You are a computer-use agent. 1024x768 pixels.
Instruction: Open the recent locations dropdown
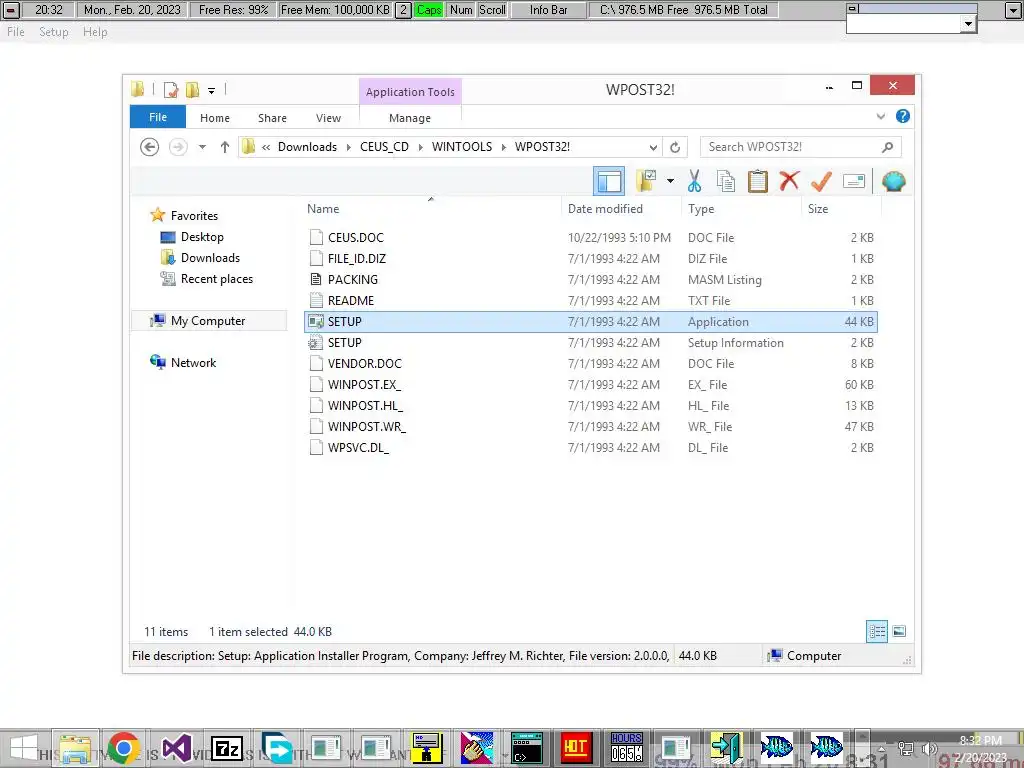click(202, 147)
